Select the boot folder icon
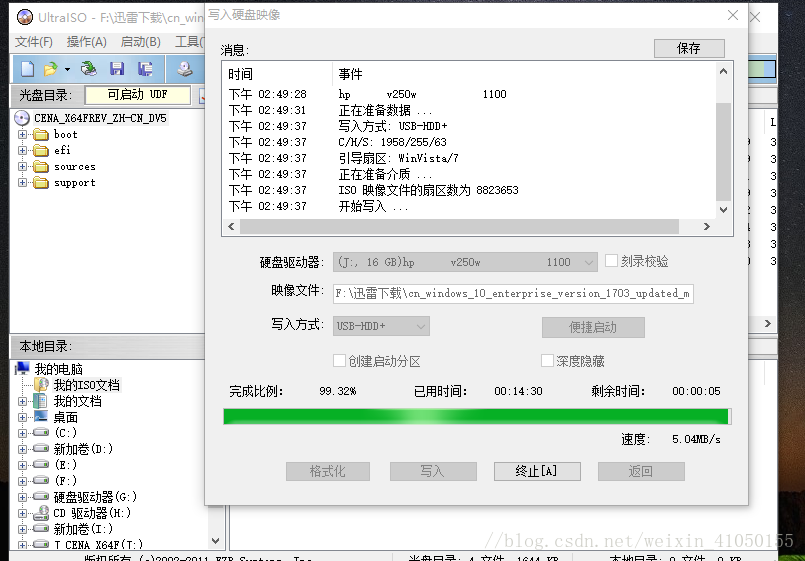Screen dimensions: 805x561 [x=41, y=134]
